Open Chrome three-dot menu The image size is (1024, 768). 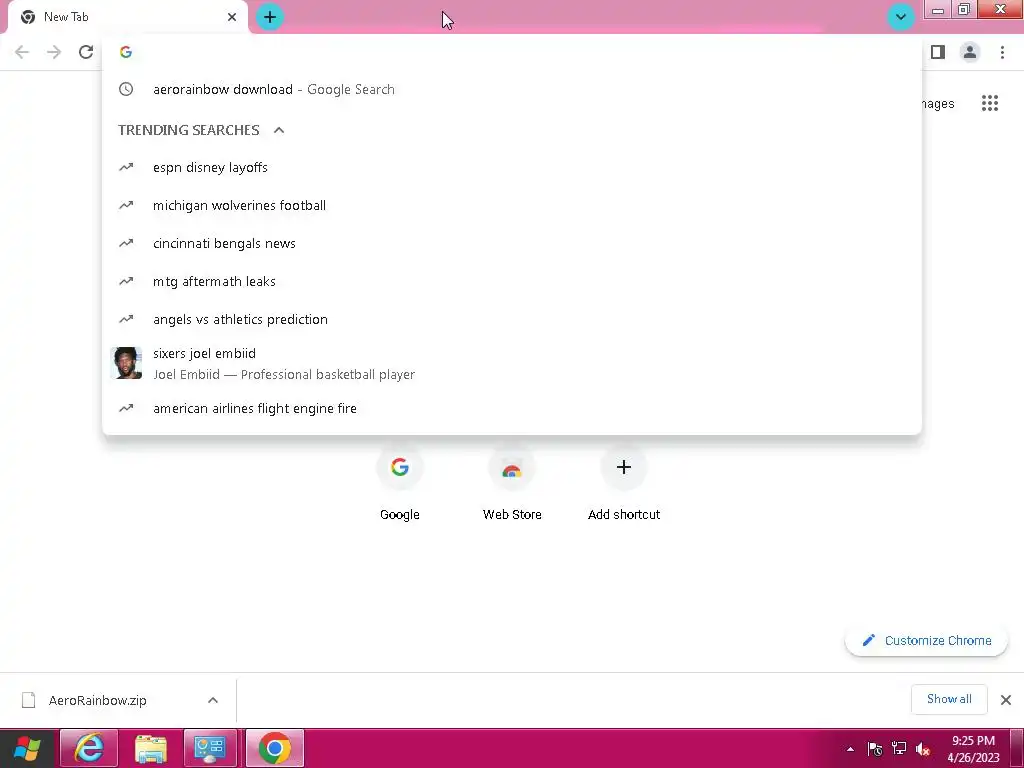click(1002, 52)
